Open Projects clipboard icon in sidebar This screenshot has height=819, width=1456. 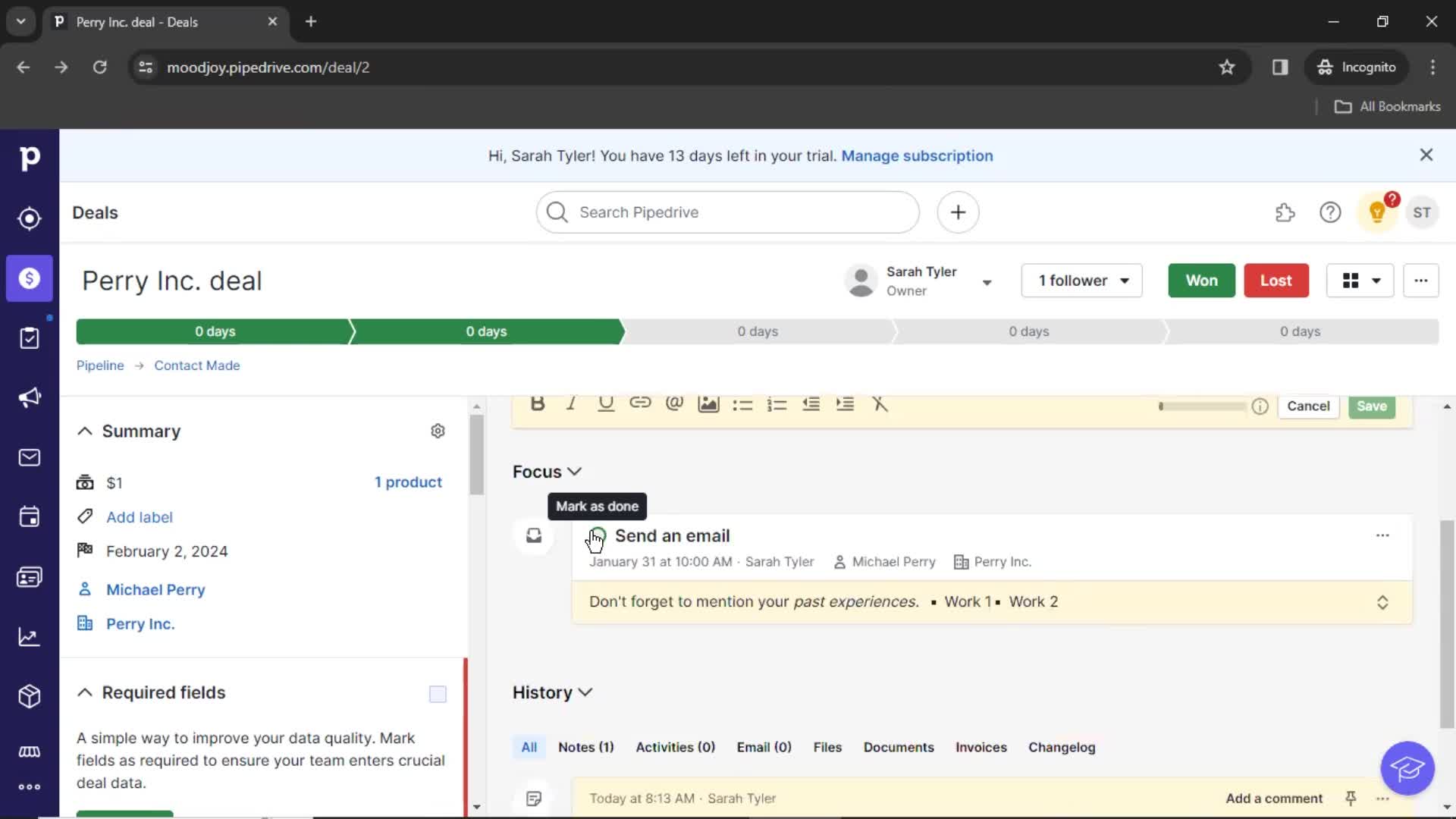click(30, 337)
